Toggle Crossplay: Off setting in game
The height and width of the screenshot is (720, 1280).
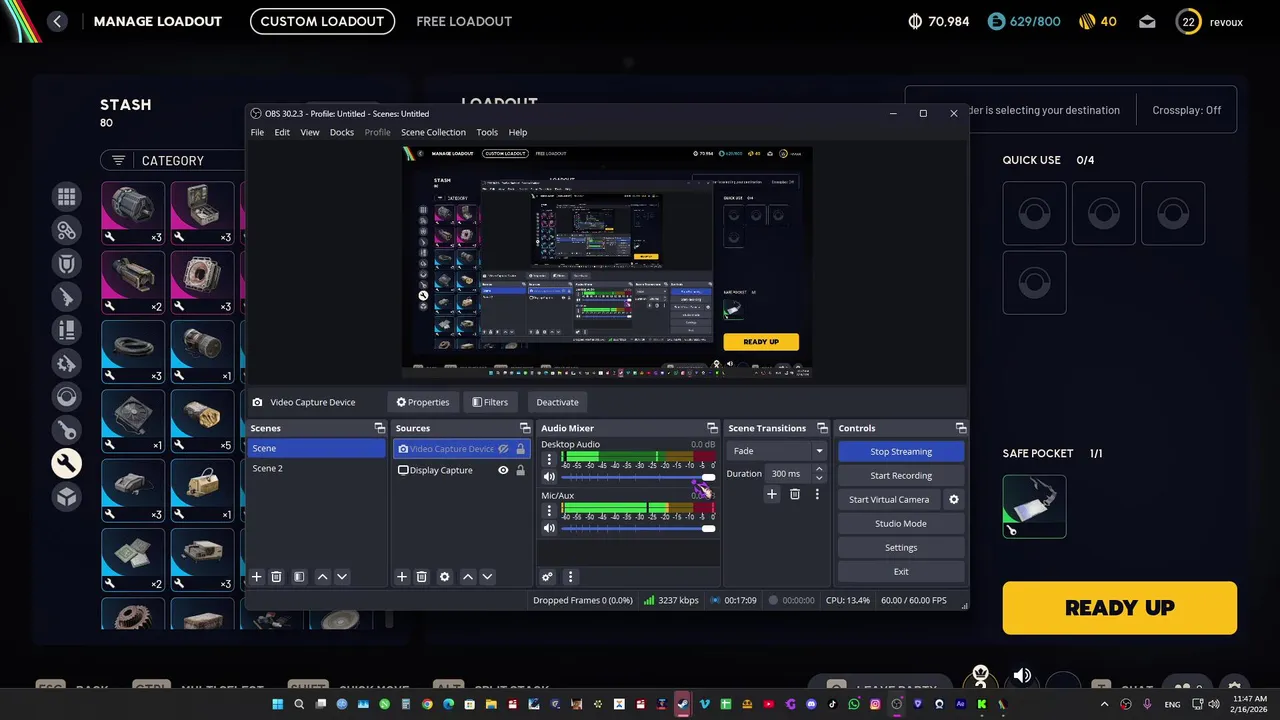pyautogui.click(x=1186, y=110)
